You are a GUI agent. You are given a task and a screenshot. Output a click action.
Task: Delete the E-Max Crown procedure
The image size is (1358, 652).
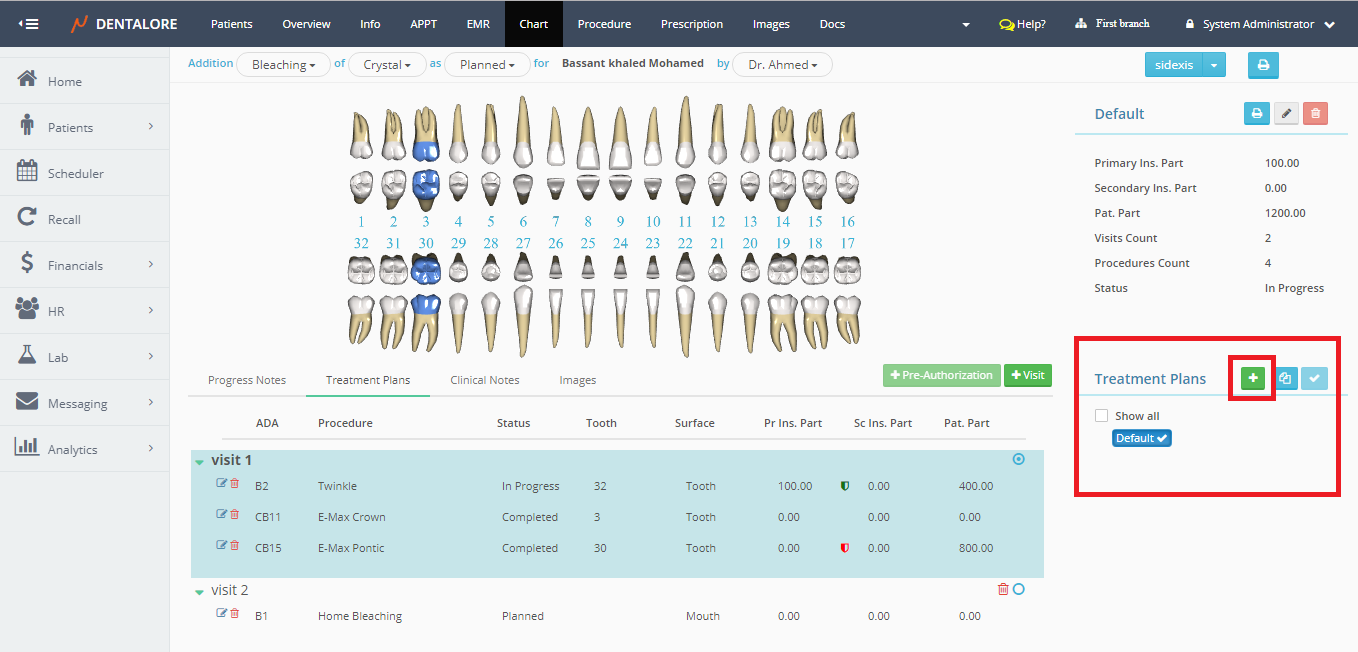tap(235, 514)
